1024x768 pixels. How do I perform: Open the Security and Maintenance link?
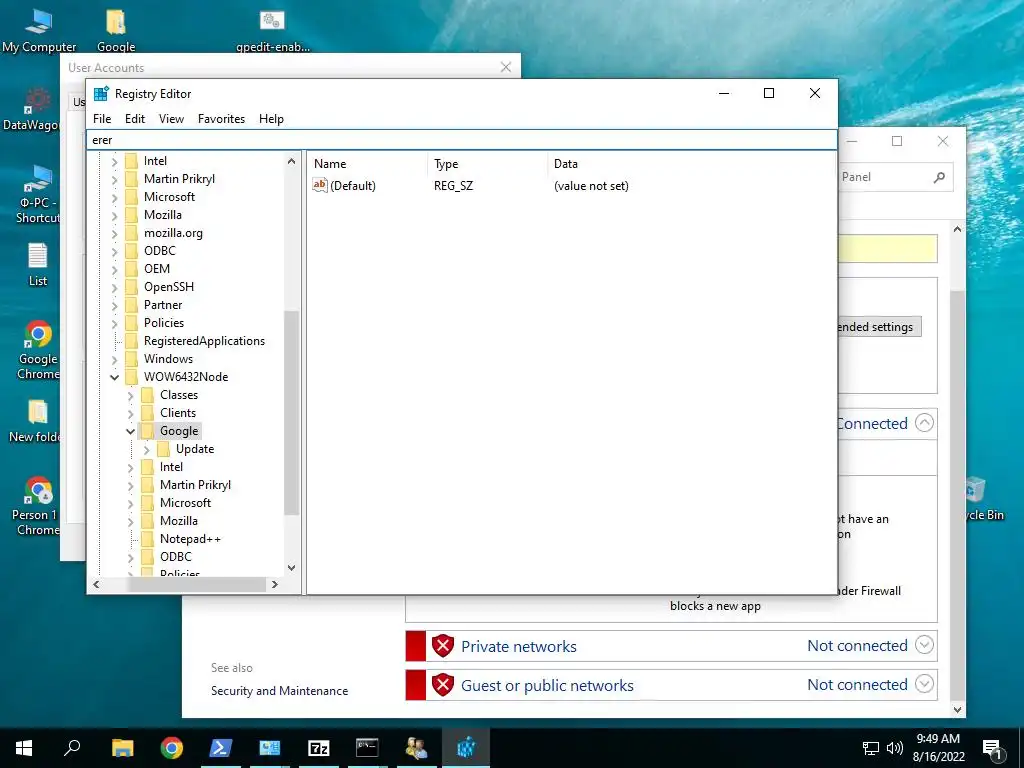[x=279, y=691]
